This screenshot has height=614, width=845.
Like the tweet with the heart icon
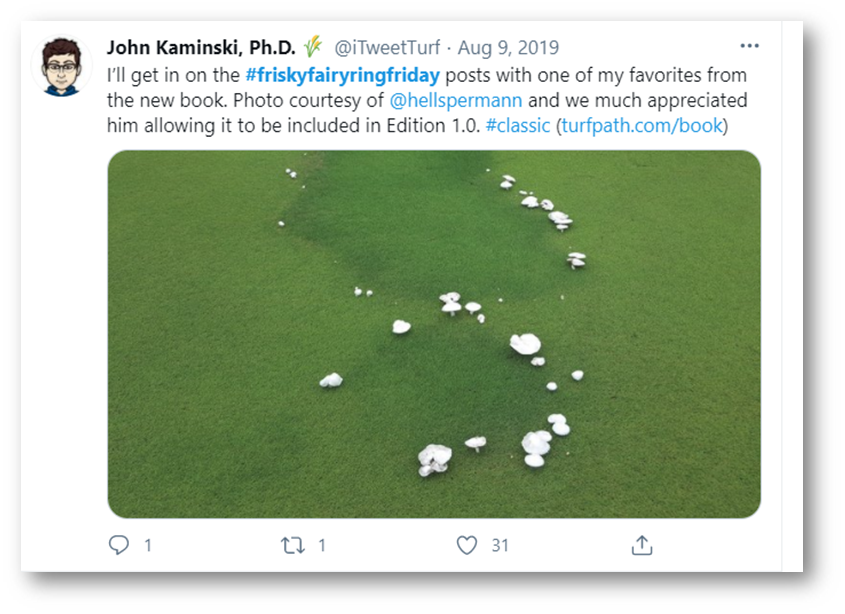466,545
